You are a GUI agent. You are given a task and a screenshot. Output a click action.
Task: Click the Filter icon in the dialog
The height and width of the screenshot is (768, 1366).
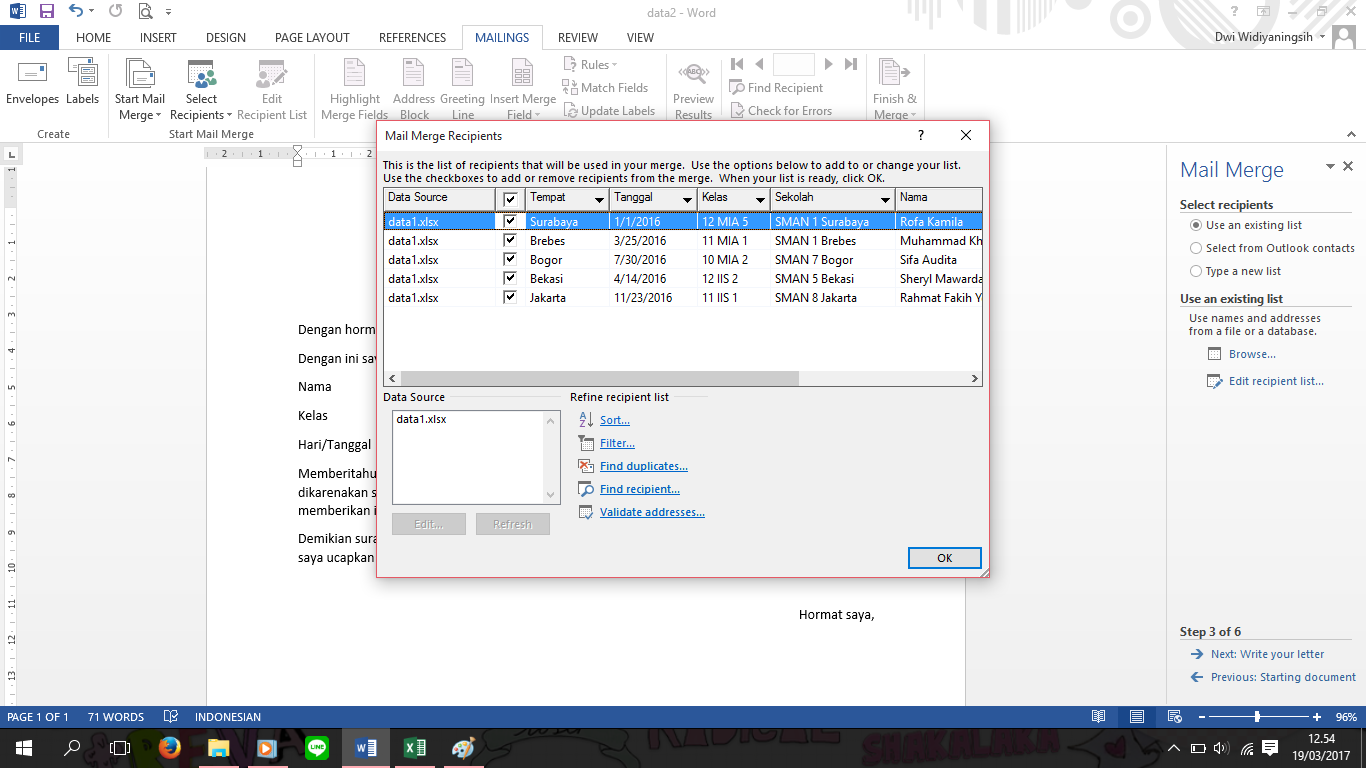coord(587,443)
